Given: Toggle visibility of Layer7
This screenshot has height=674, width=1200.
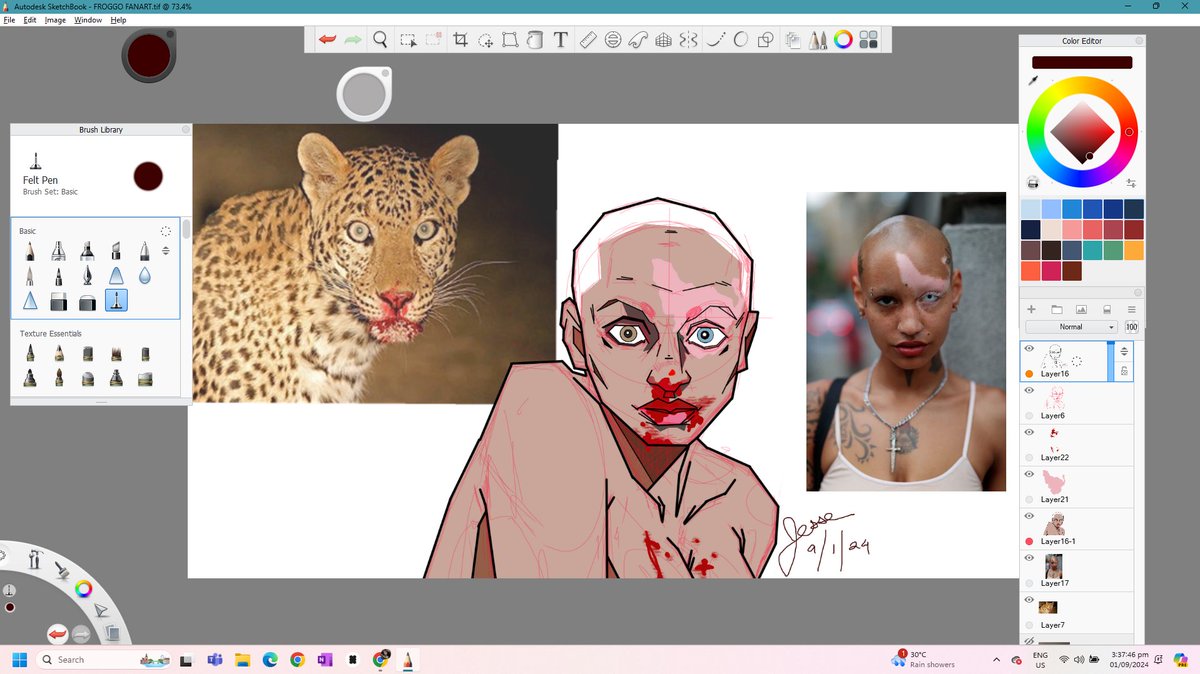Looking at the screenshot, I should (x=1029, y=601).
